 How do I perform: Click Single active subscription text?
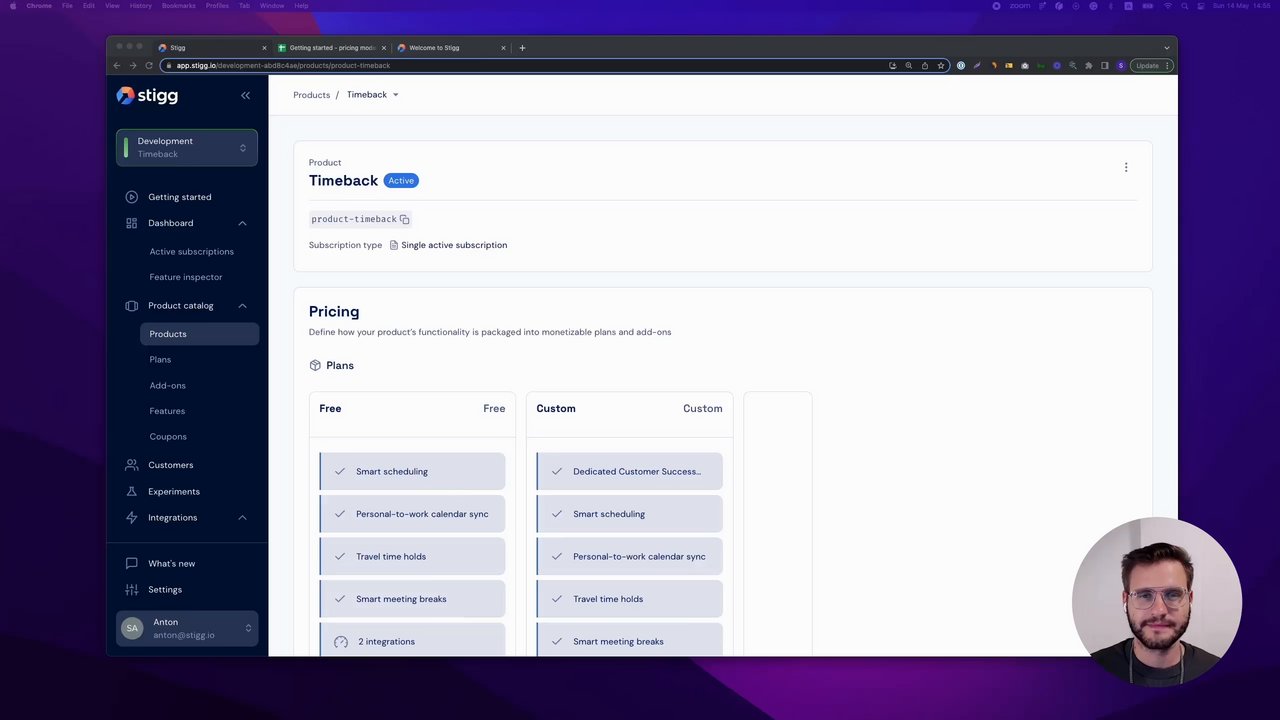[x=454, y=245]
